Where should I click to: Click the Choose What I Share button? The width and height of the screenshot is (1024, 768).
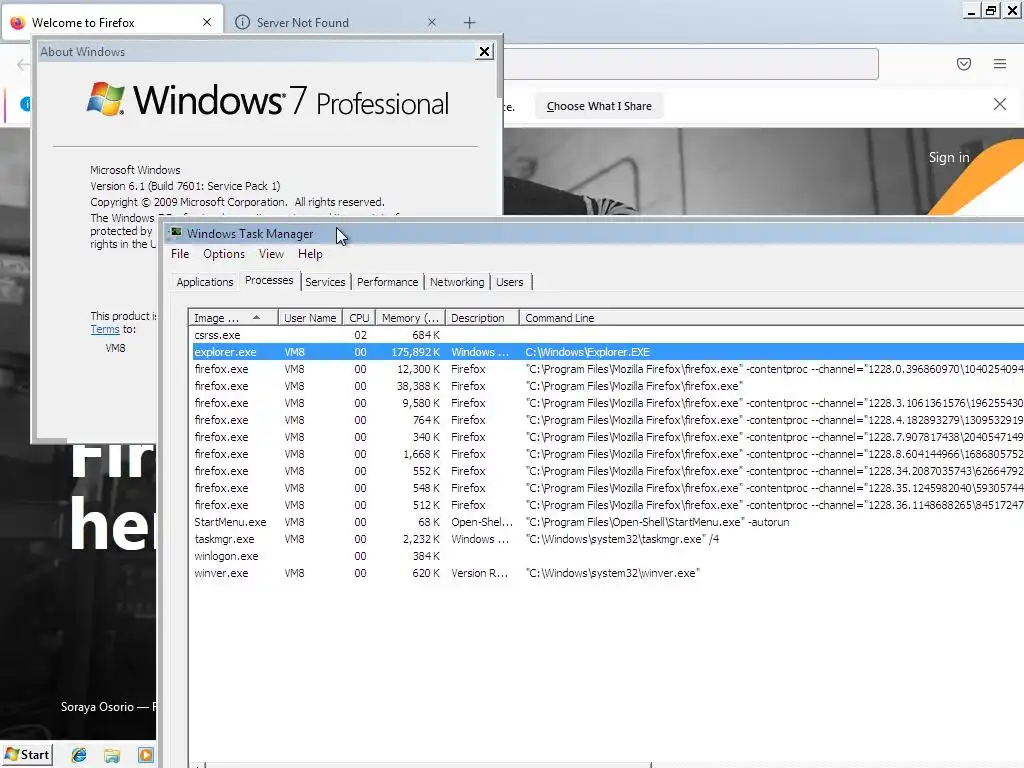[599, 106]
